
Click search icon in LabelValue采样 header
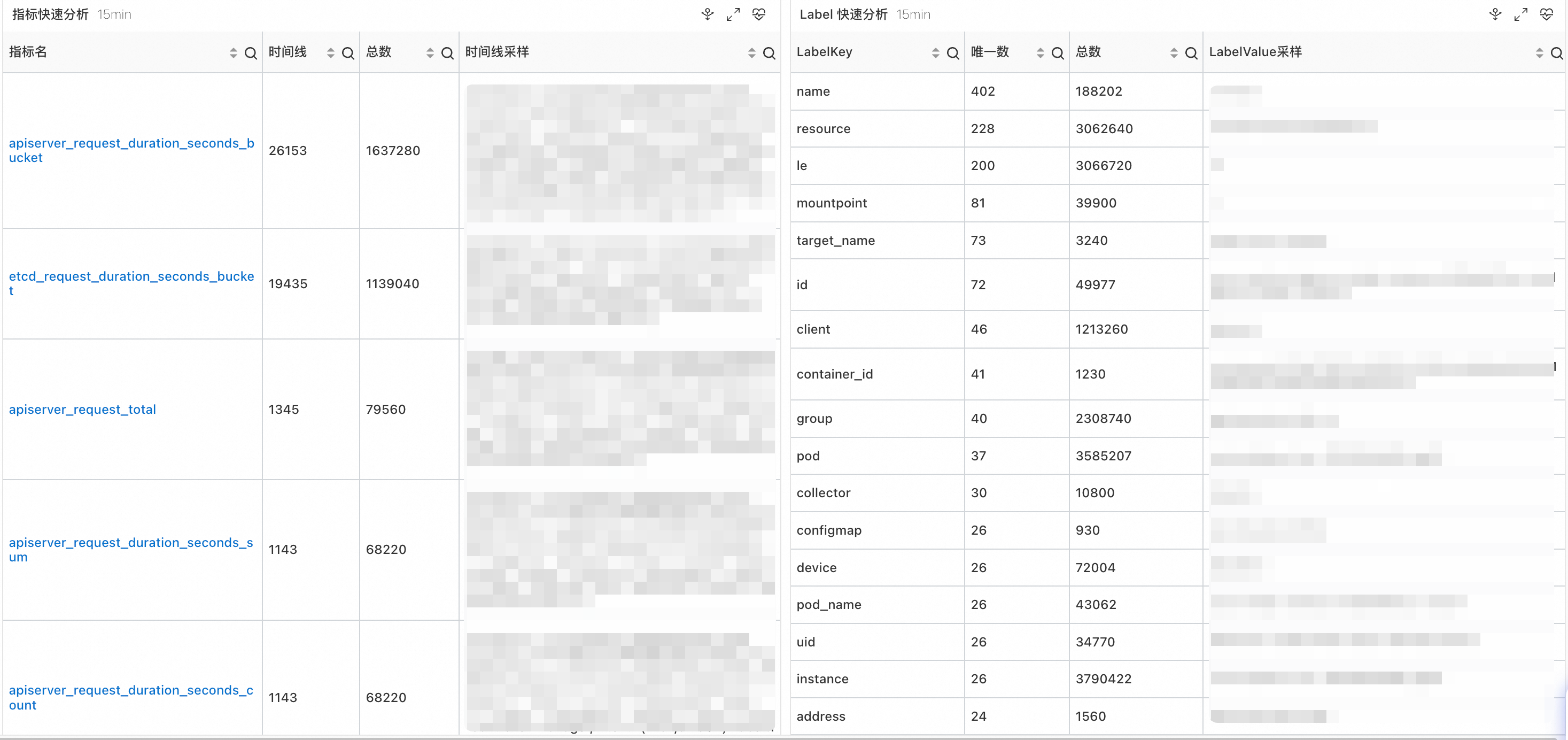1556,53
